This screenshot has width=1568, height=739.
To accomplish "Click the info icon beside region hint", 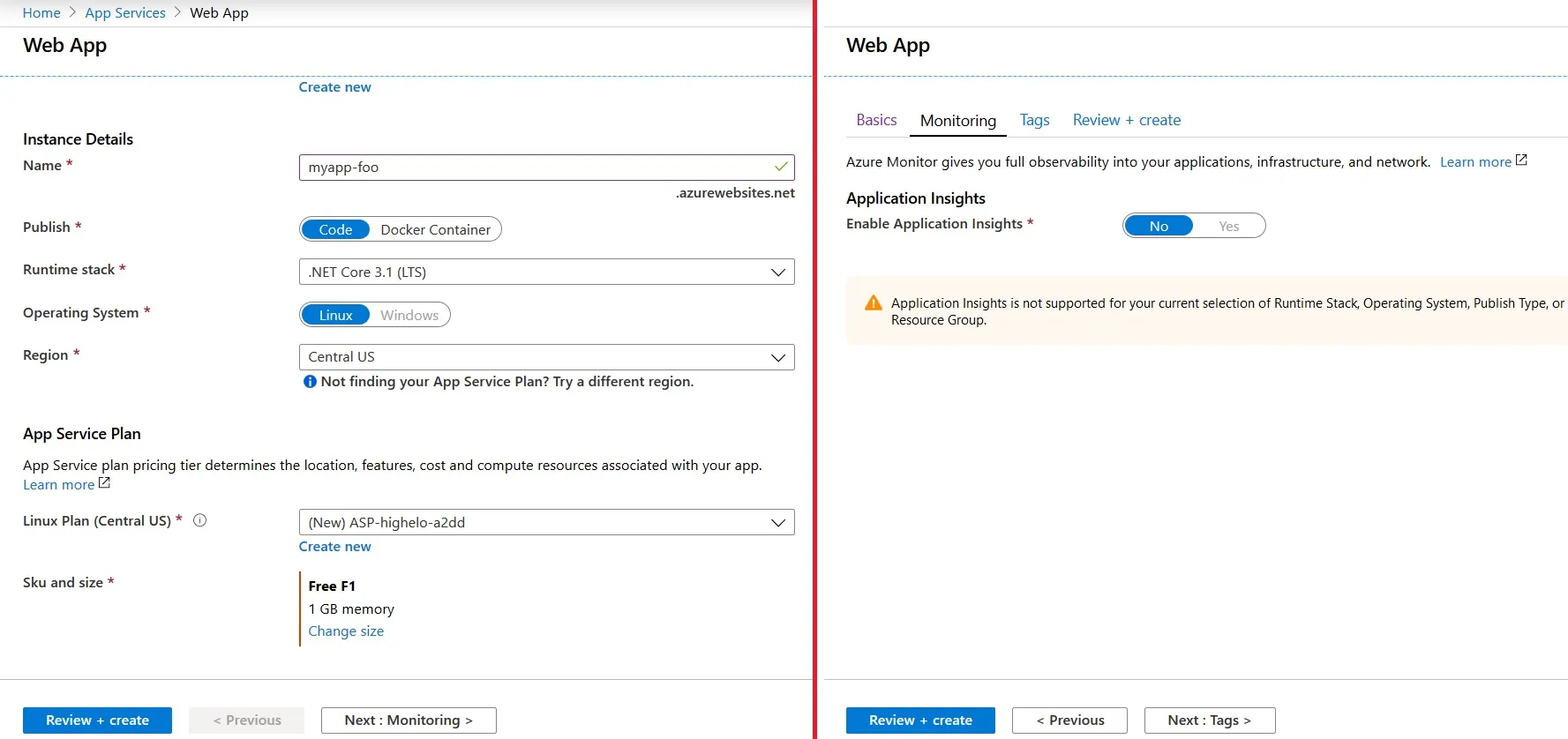I will (310, 382).
